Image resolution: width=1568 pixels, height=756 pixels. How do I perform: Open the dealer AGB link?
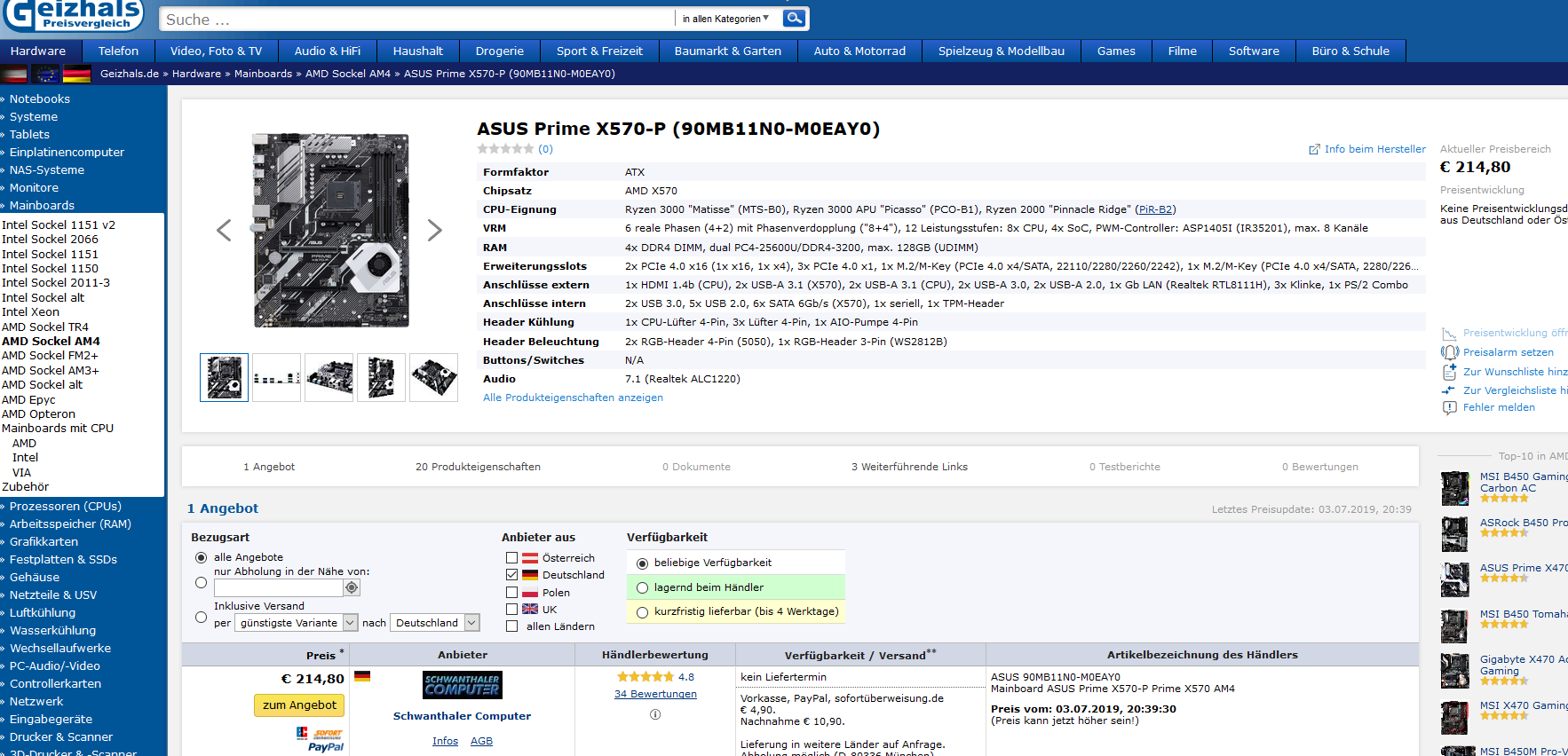pyautogui.click(x=481, y=741)
